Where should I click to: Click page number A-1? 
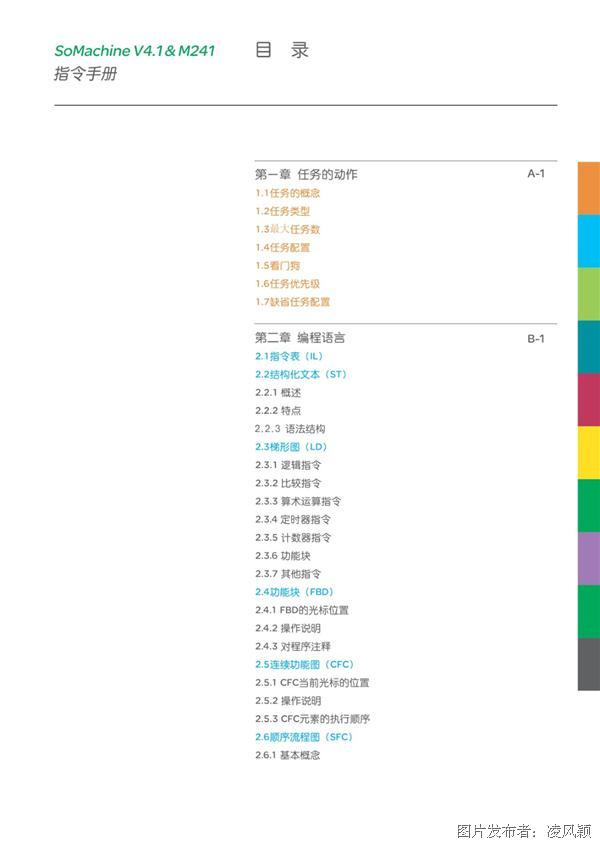(536, 174)
